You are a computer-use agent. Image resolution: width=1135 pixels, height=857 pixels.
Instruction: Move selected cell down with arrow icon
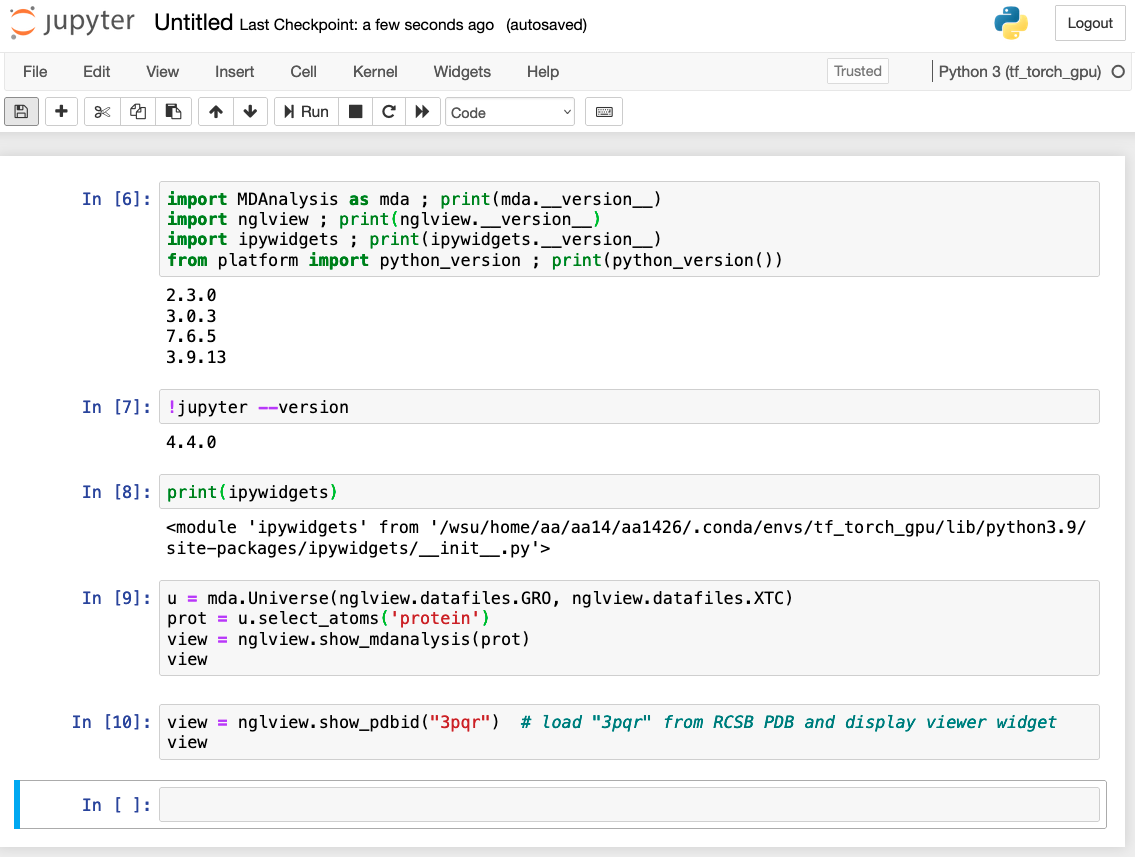[251, 111]
